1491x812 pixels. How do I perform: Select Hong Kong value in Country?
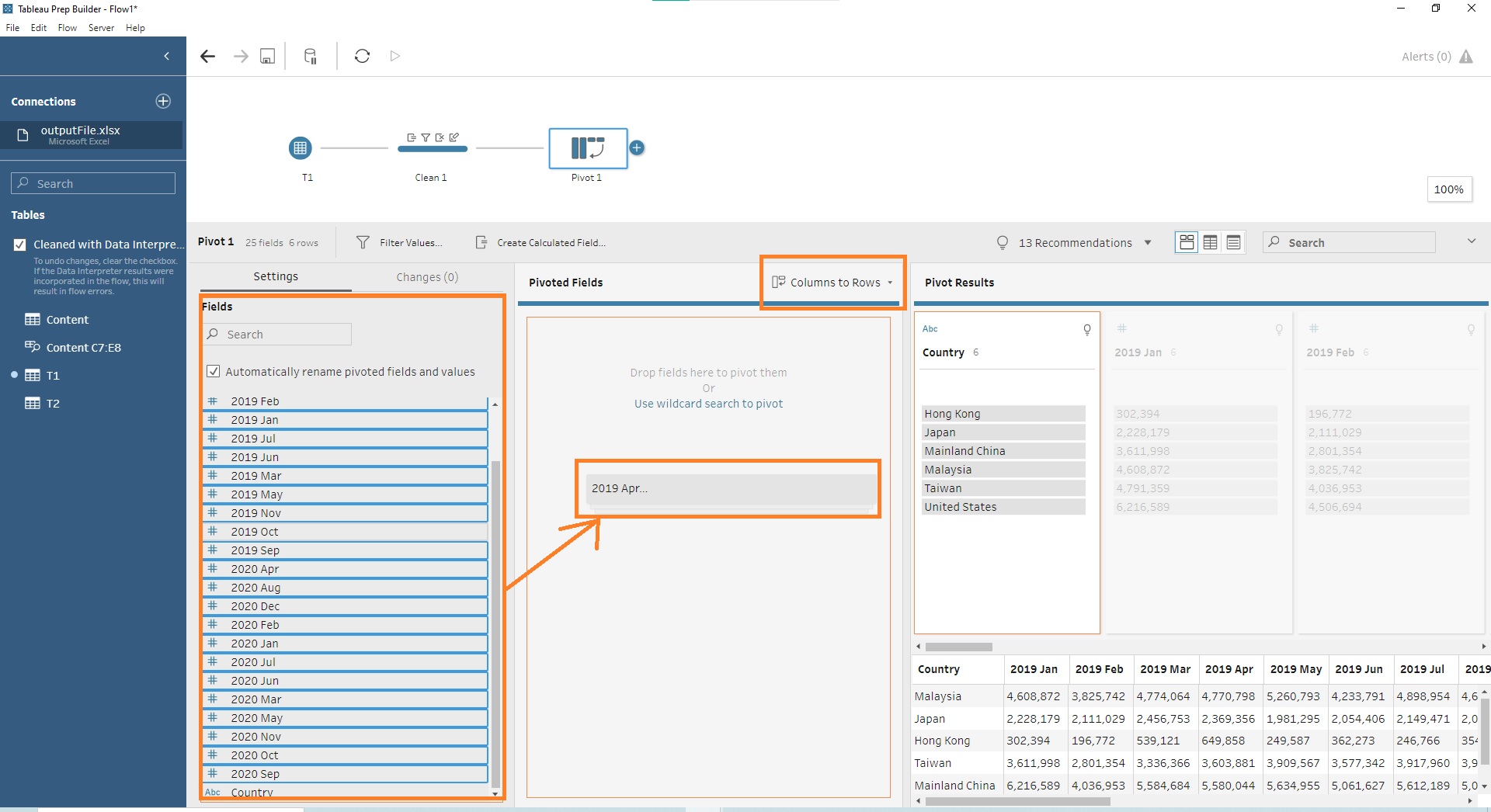point(1003,414)
